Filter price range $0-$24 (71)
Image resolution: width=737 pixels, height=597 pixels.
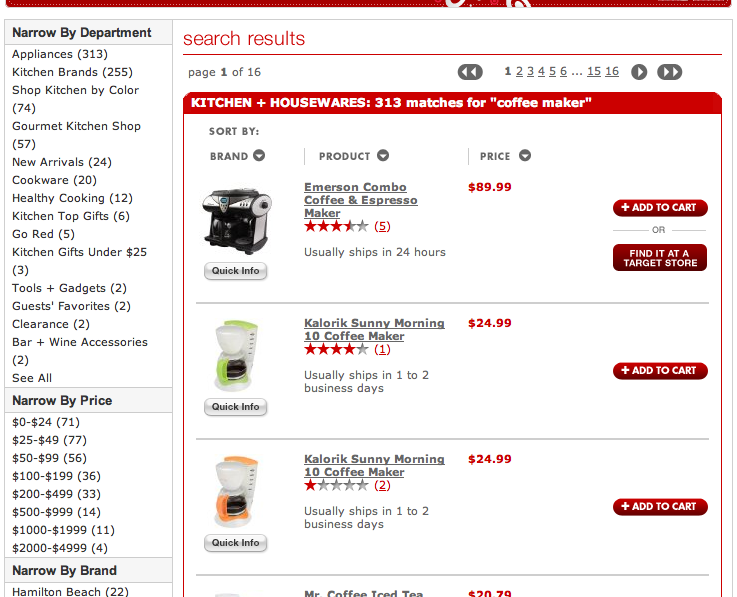pos(46,422)
